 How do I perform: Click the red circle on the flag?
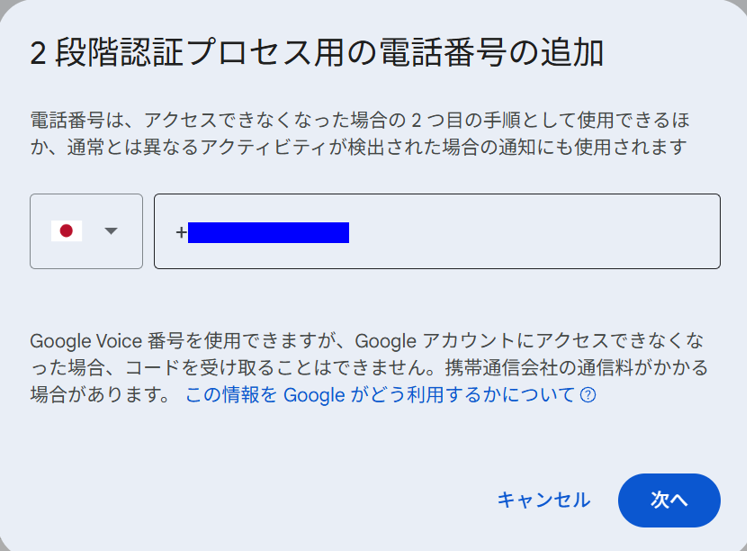[x=66, y=231]
